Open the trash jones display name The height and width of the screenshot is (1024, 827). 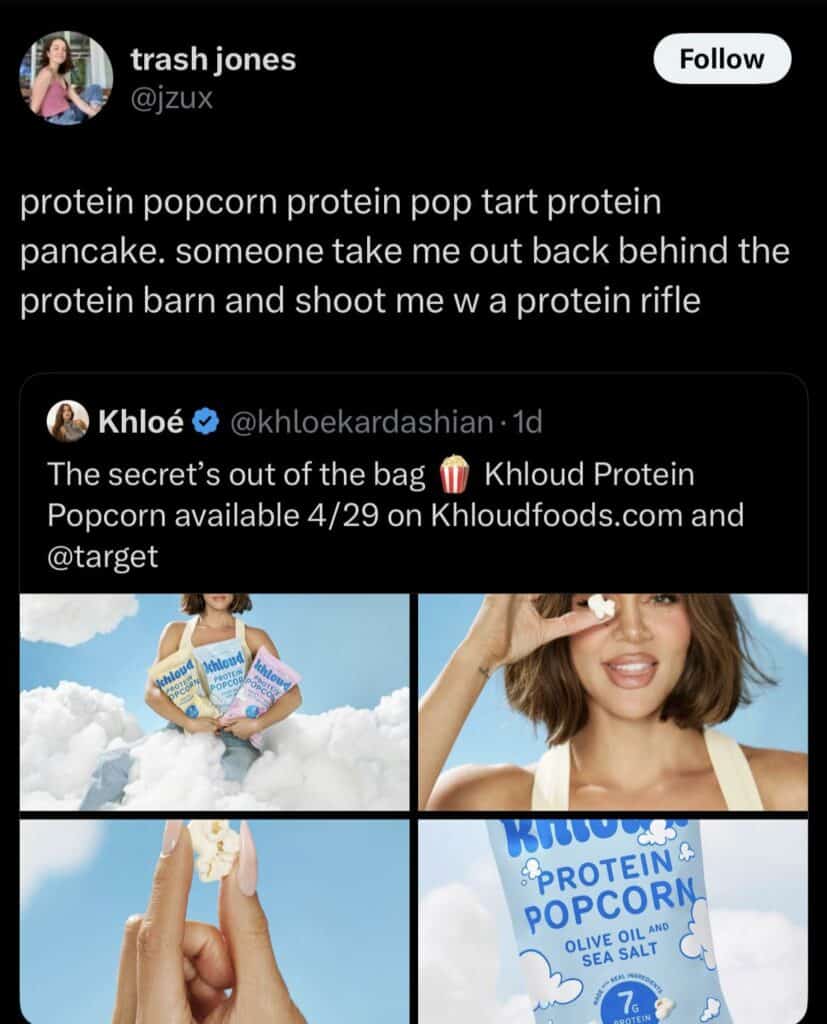213,59
